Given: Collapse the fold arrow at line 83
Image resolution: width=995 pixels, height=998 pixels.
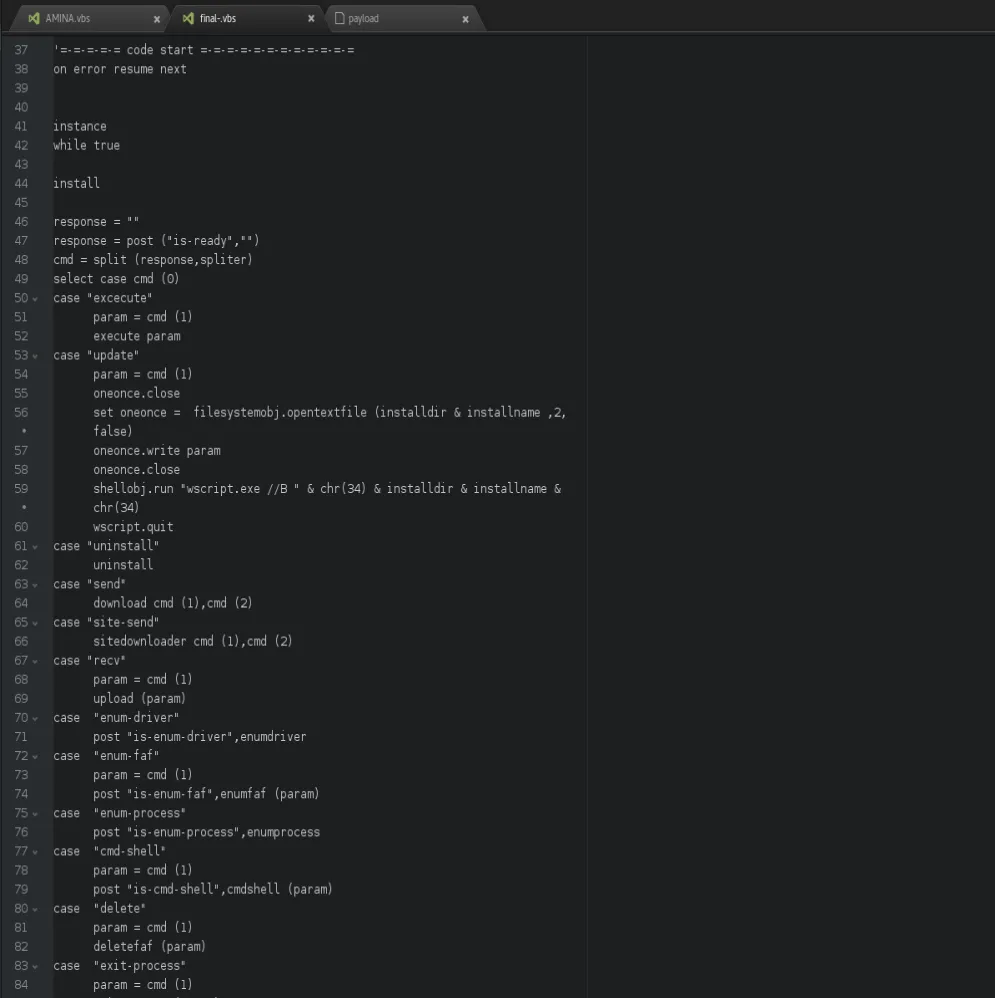Looking at the screenshot, I should pos(35,967).
